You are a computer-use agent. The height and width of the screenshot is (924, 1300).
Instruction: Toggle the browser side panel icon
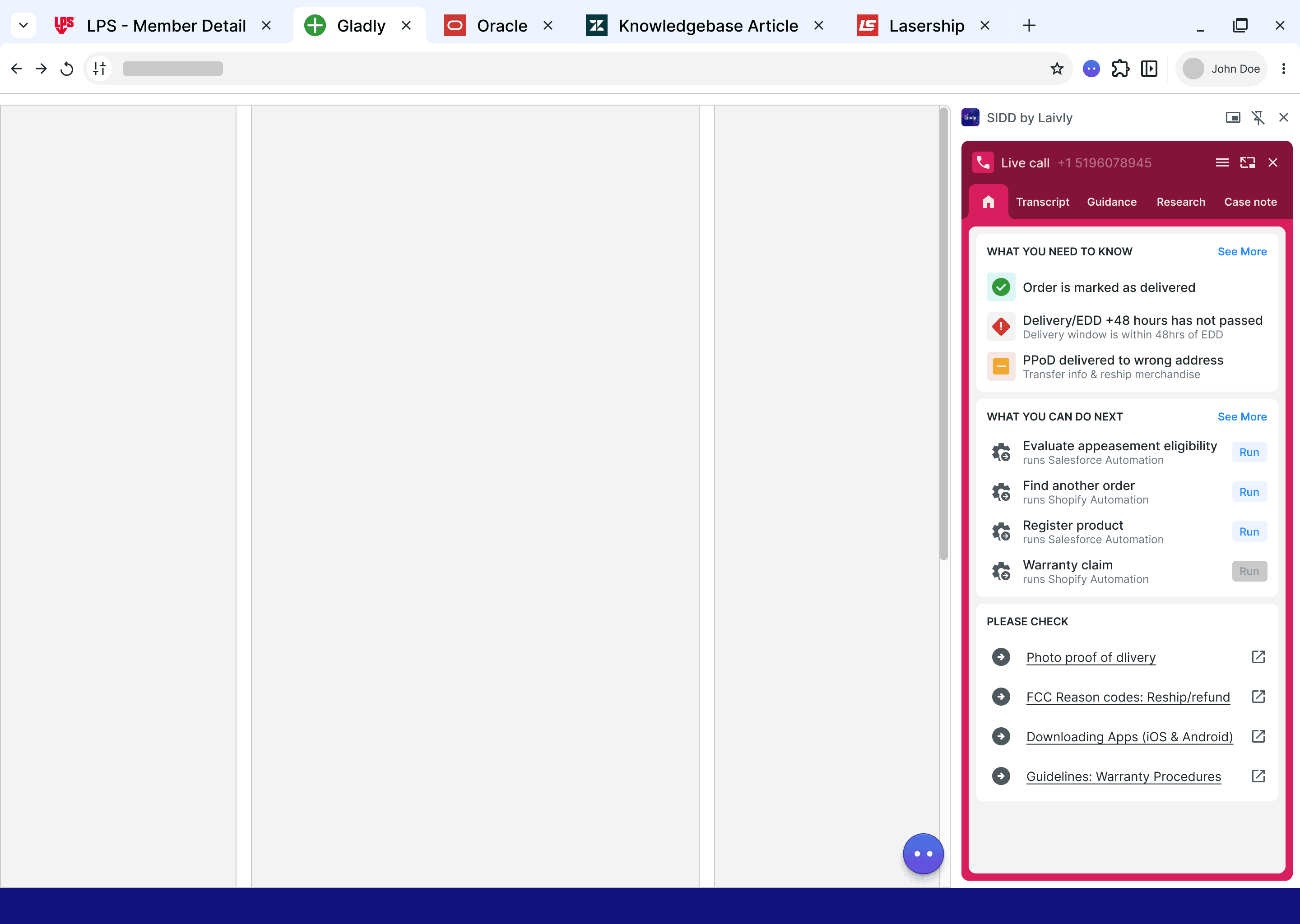point(1149,69)
